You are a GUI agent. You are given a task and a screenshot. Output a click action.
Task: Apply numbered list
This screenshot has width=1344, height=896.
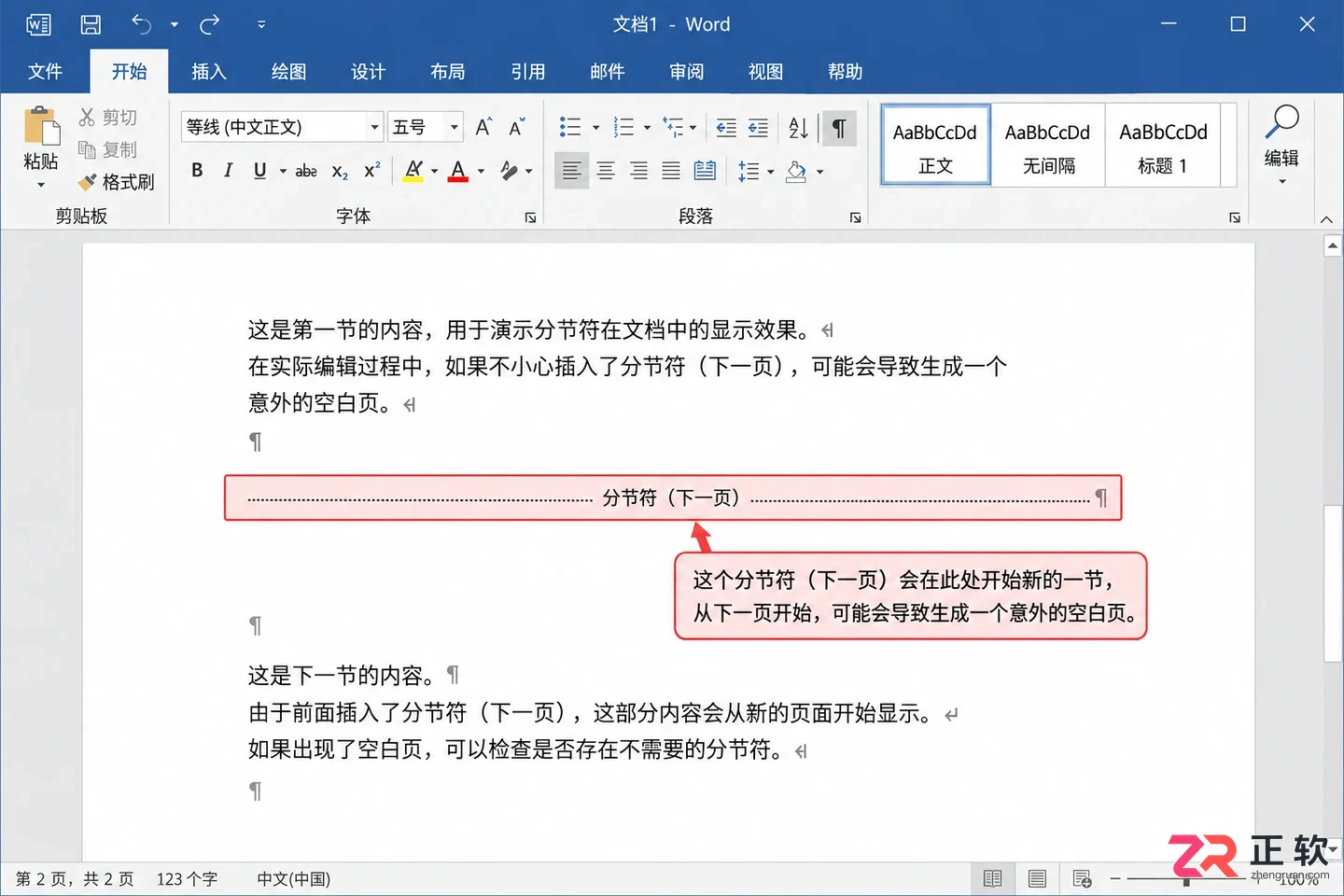pyautogui.click(x=623, y=127)
